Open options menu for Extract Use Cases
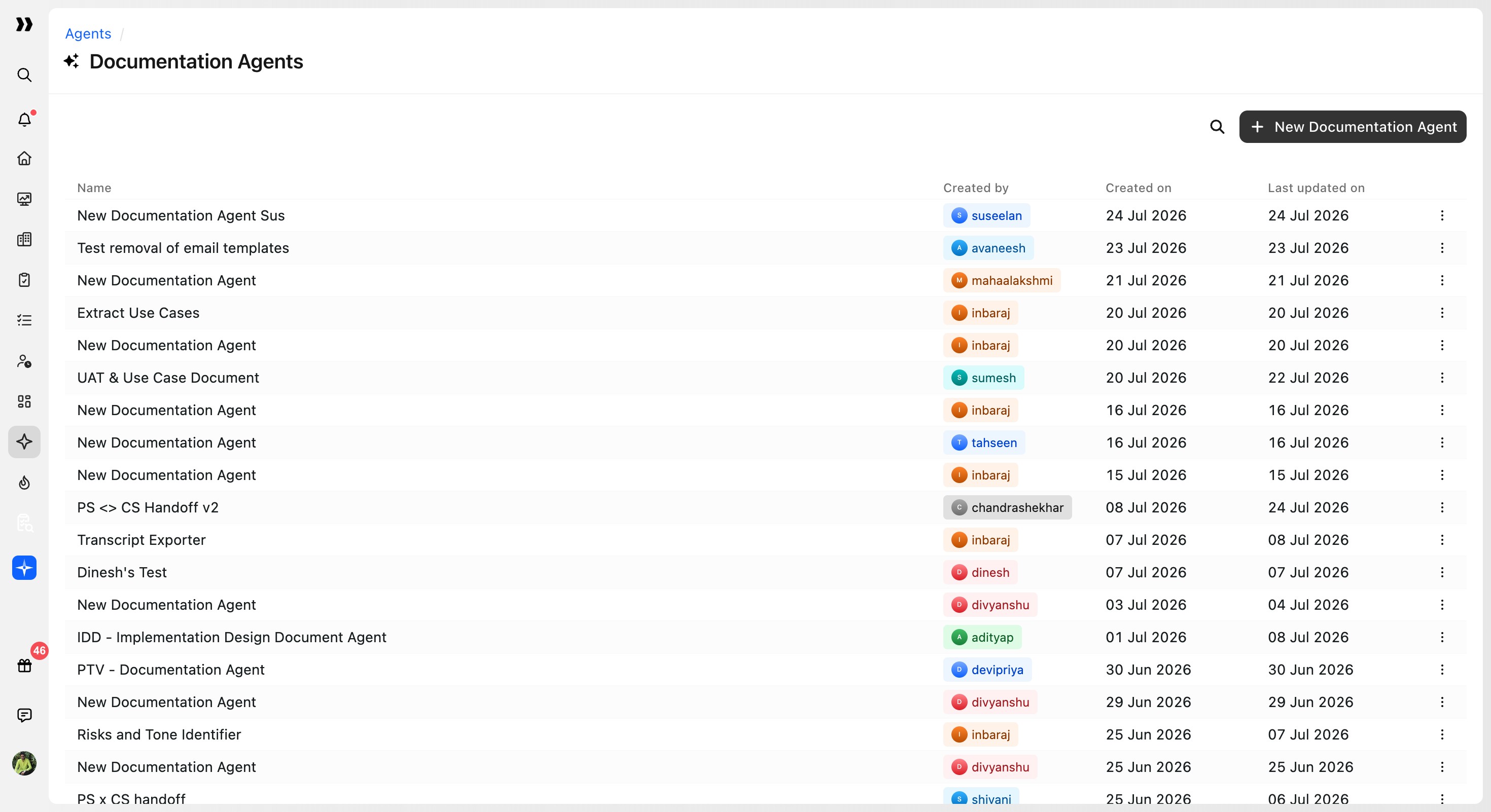 (x=1442, y=313)
